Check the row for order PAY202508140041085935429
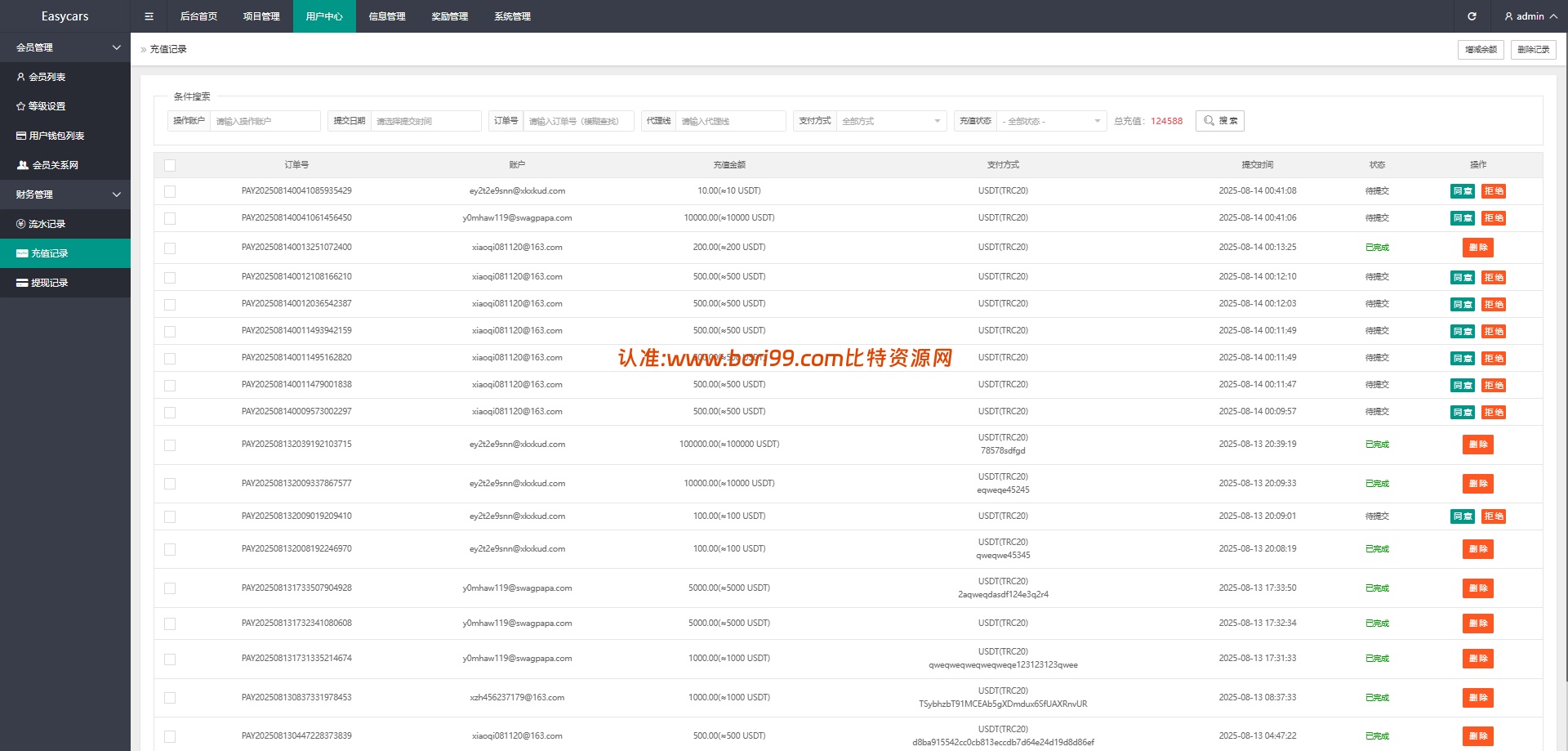1568x751 pixels. pyautogui.click(x=170, y=191)
